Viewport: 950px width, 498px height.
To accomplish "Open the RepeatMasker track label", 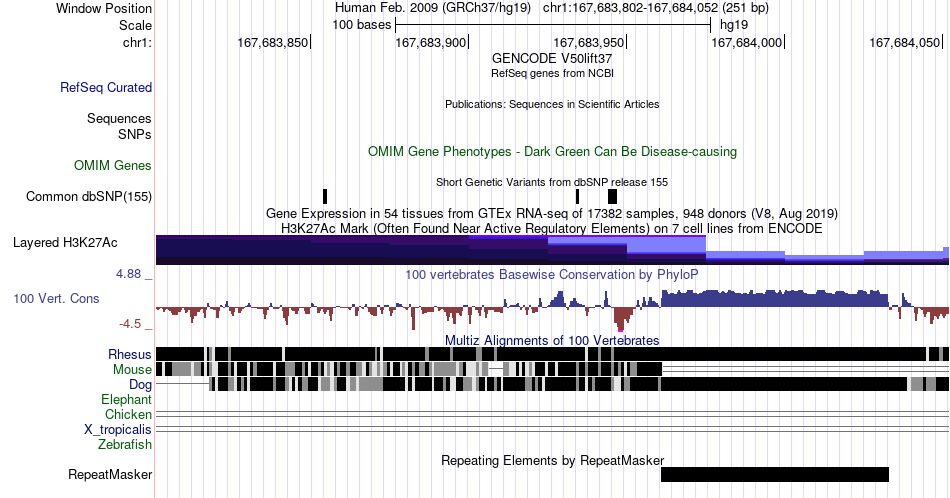I will 110,474.
